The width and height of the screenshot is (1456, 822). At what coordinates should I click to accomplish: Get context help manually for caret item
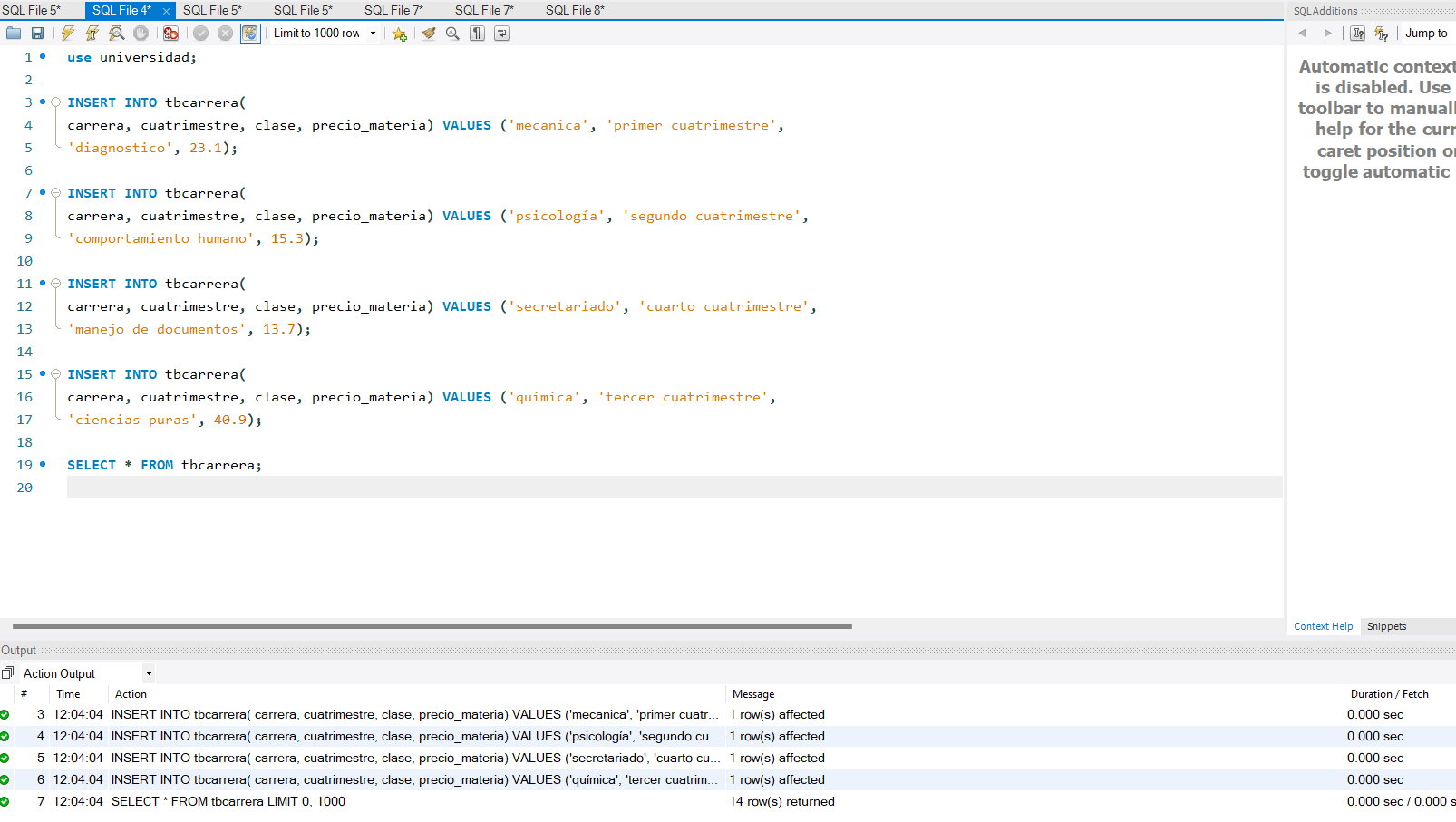(1358, 34)
